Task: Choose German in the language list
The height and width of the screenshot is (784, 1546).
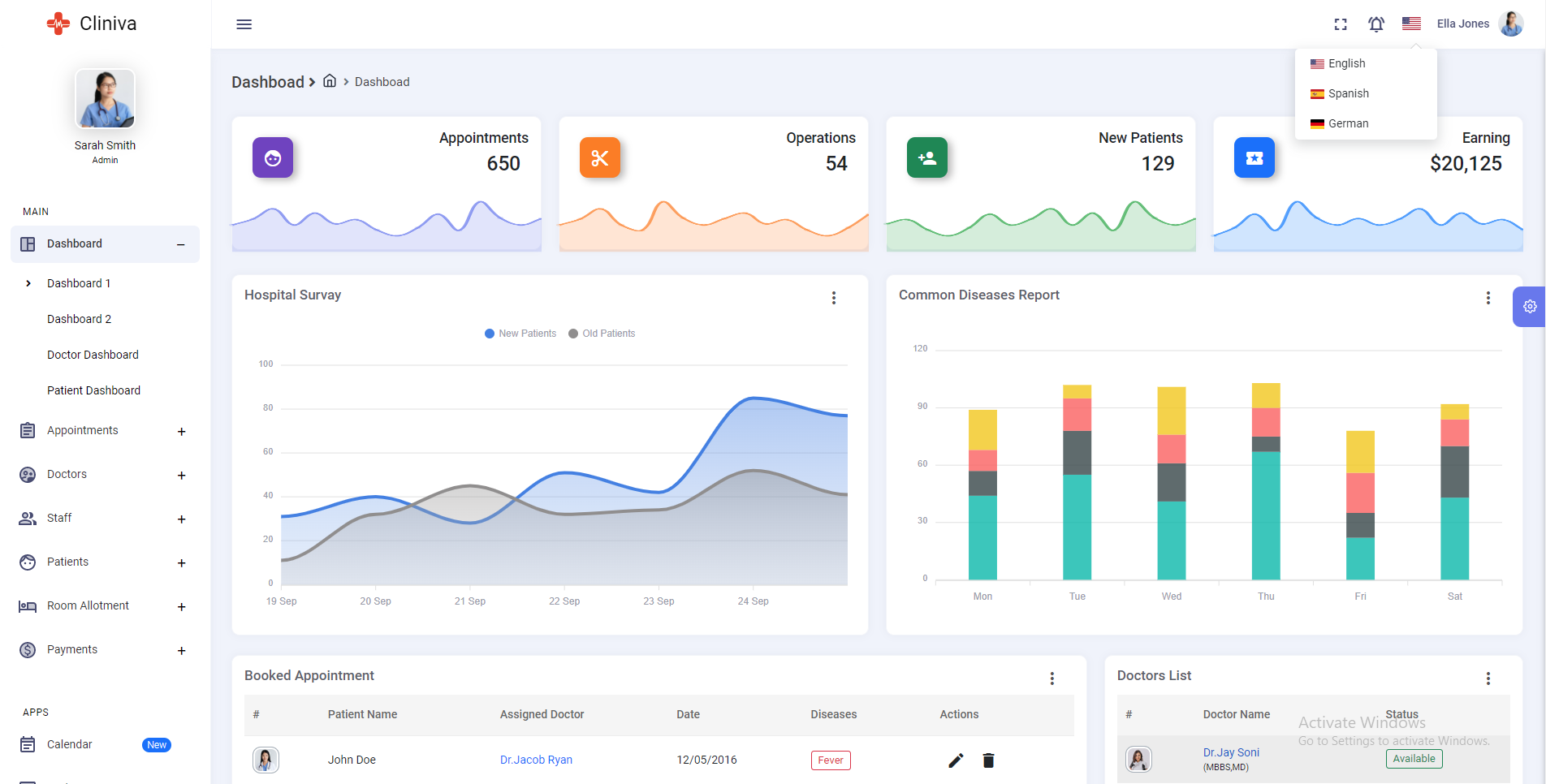Action: coord(1348,124)
